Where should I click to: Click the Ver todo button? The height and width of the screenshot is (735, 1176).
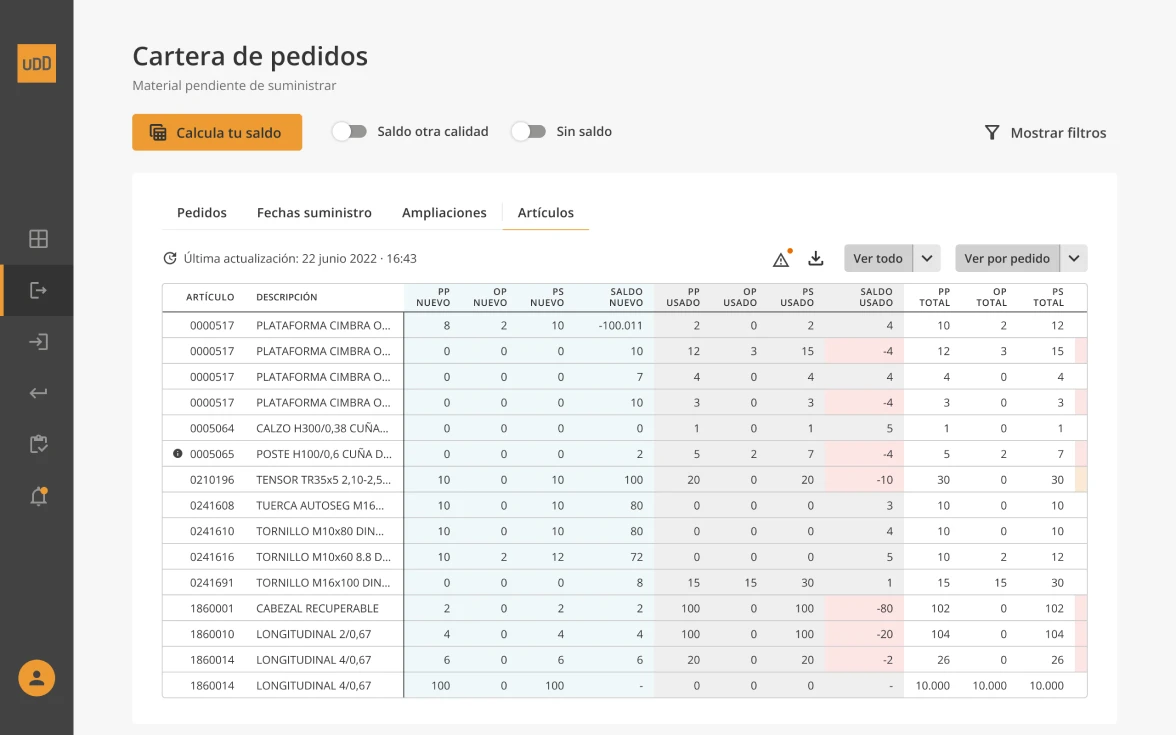878,258
